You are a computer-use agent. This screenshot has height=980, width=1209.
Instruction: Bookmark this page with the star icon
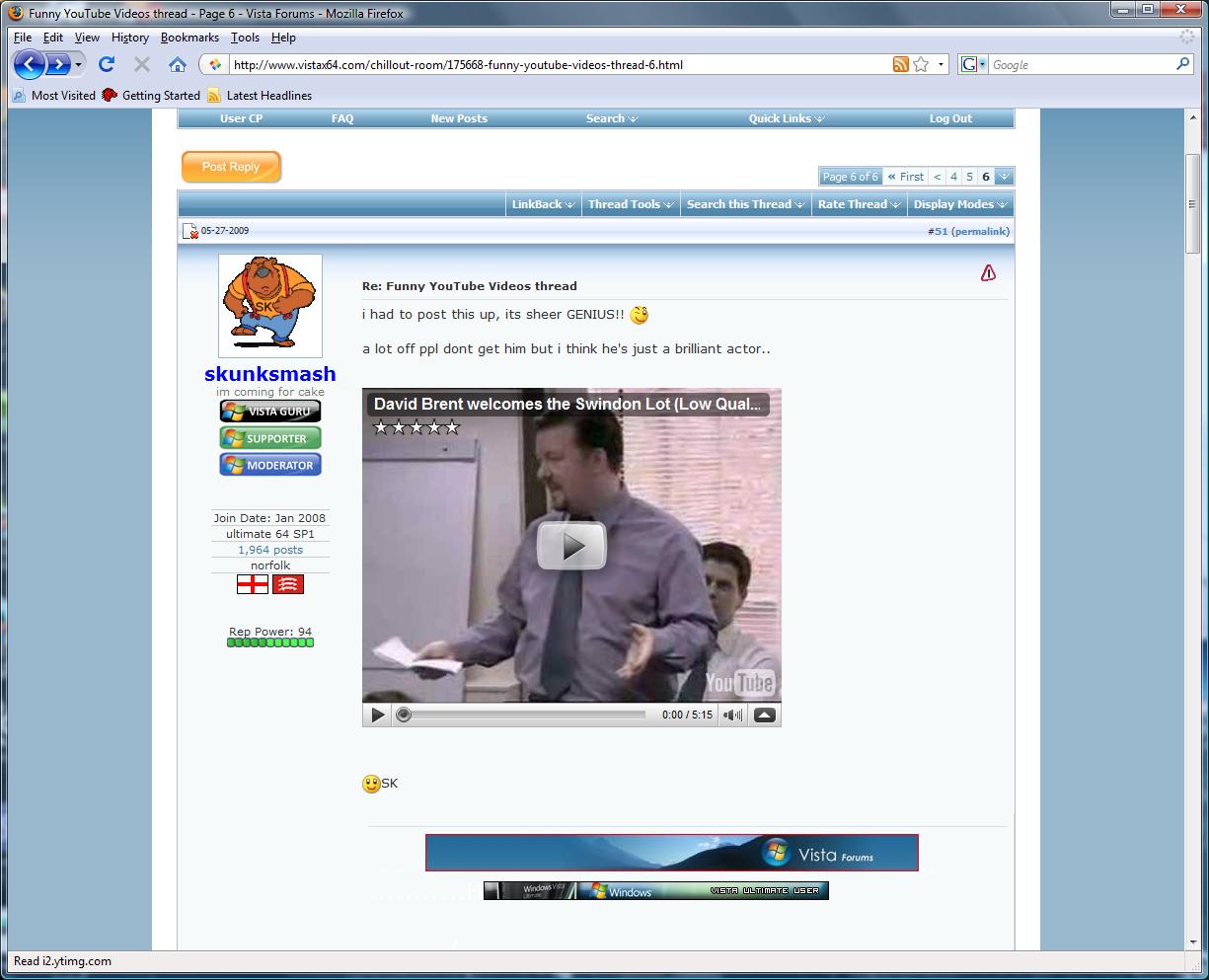coord(921,65)
